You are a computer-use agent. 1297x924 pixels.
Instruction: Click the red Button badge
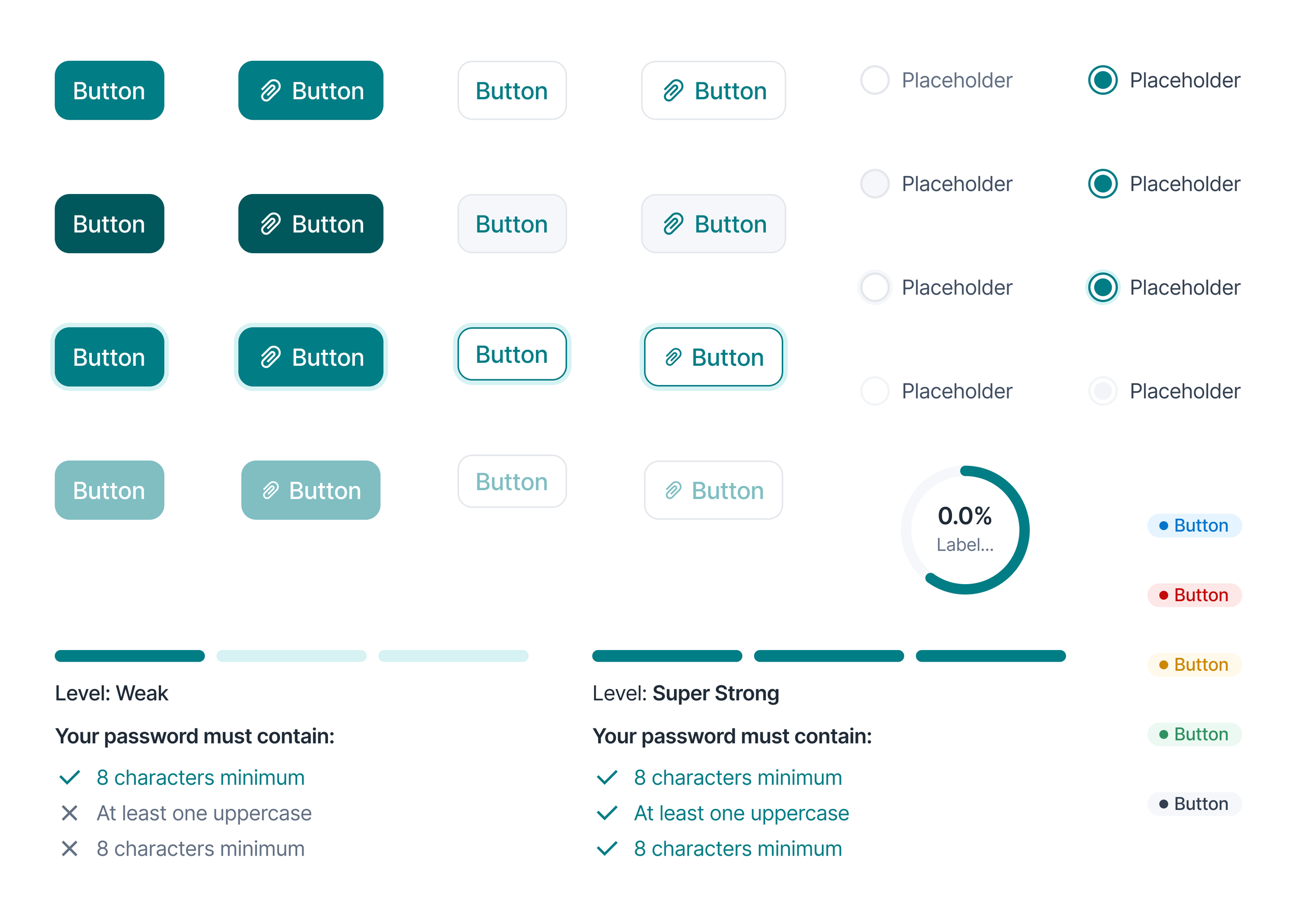click(1194, 595)
